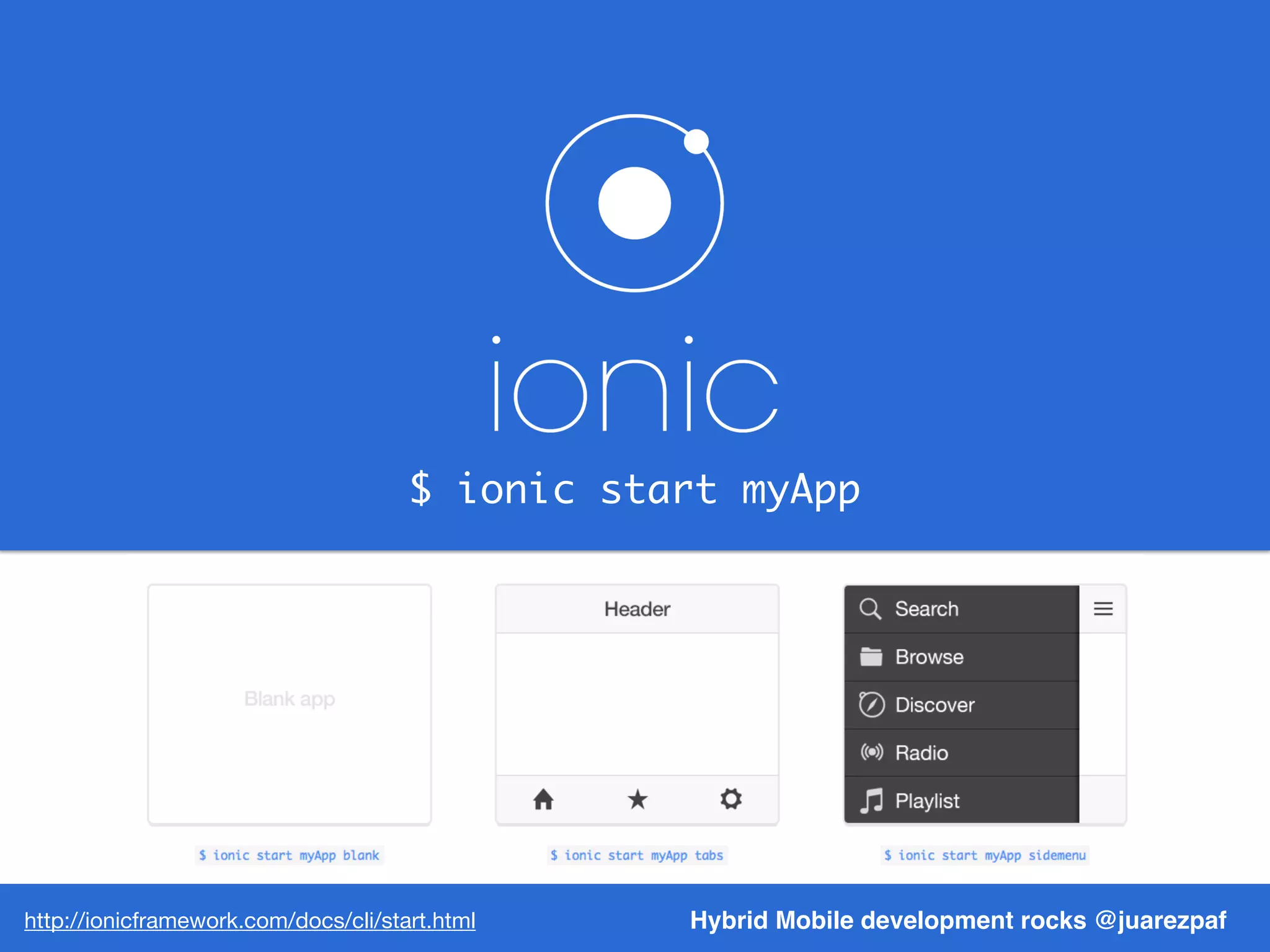Select the Discover side menu item

962,705
